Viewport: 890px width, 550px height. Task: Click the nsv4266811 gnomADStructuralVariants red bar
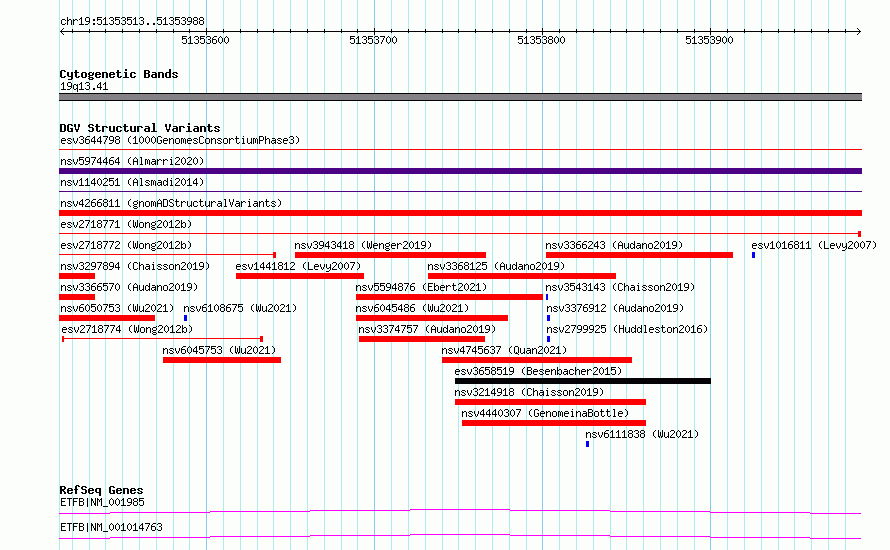coord(460,213)
